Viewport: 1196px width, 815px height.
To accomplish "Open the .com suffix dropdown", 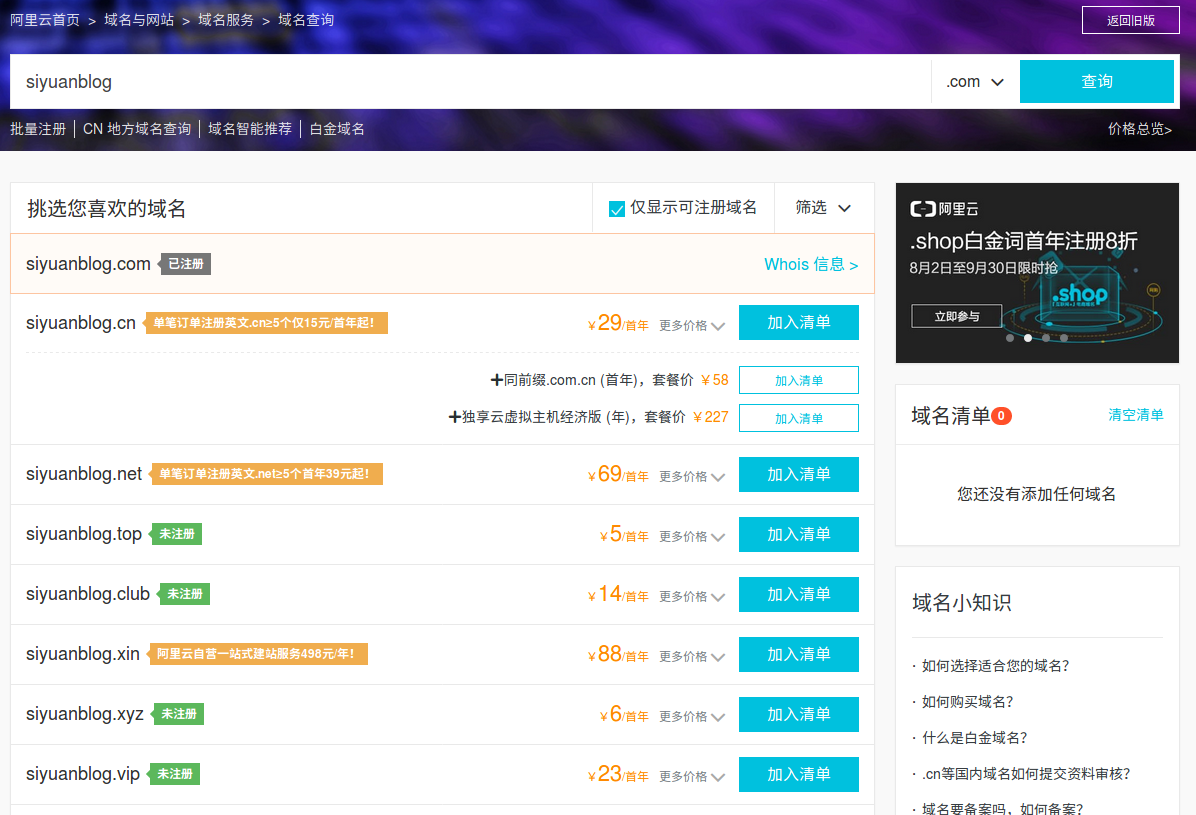I will click(975, 82).
